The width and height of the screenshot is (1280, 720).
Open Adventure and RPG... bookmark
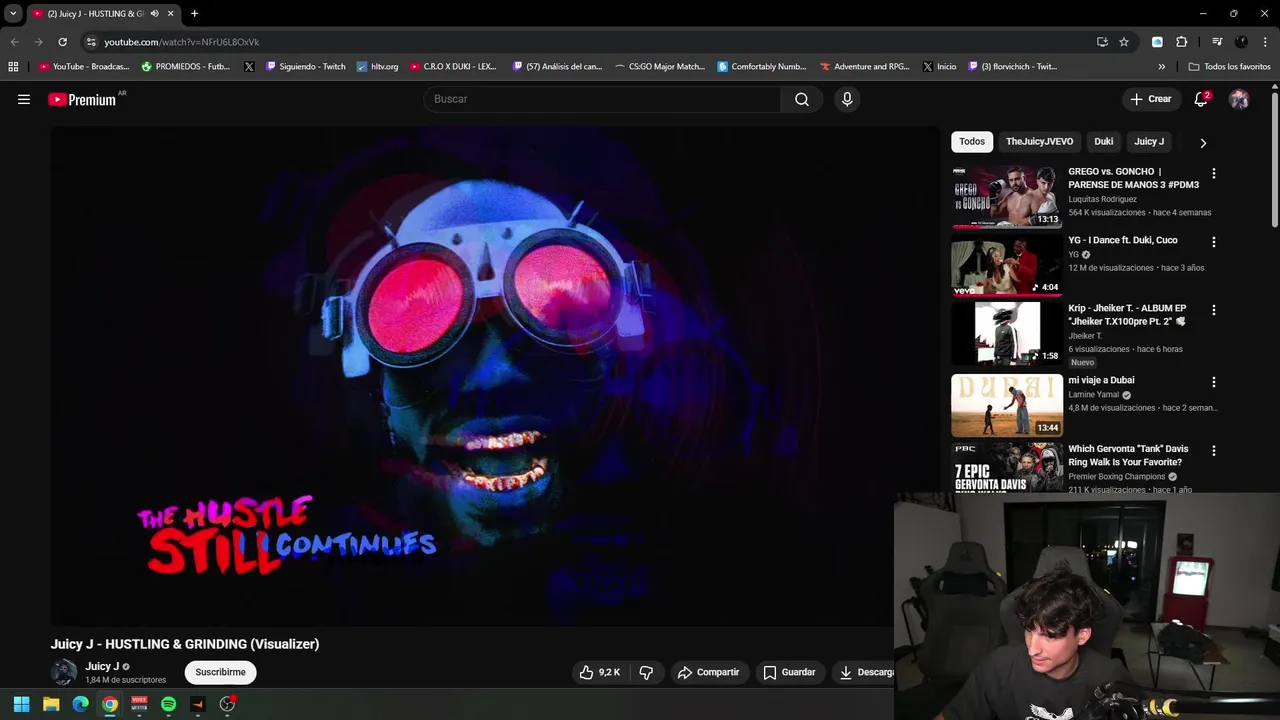[865, 67]
